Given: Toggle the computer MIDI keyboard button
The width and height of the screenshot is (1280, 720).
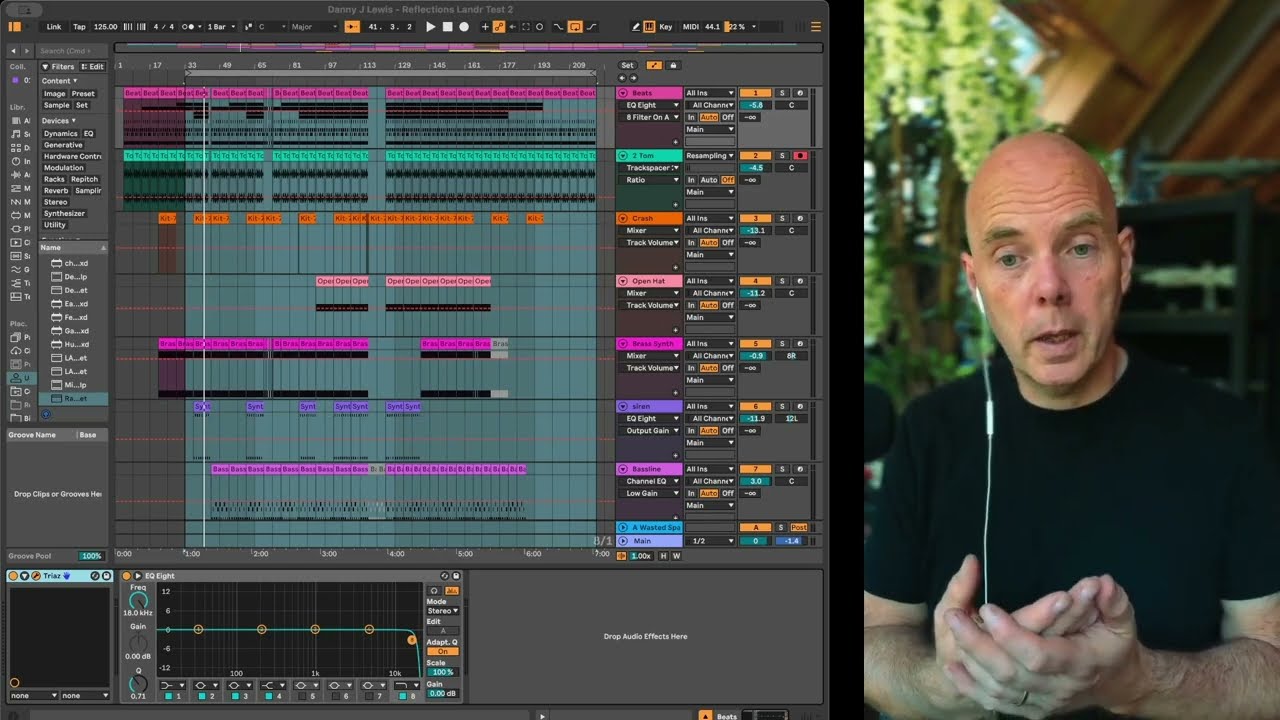Looking at the screenshot, I should pyautogui.click(x=649, y=27).
